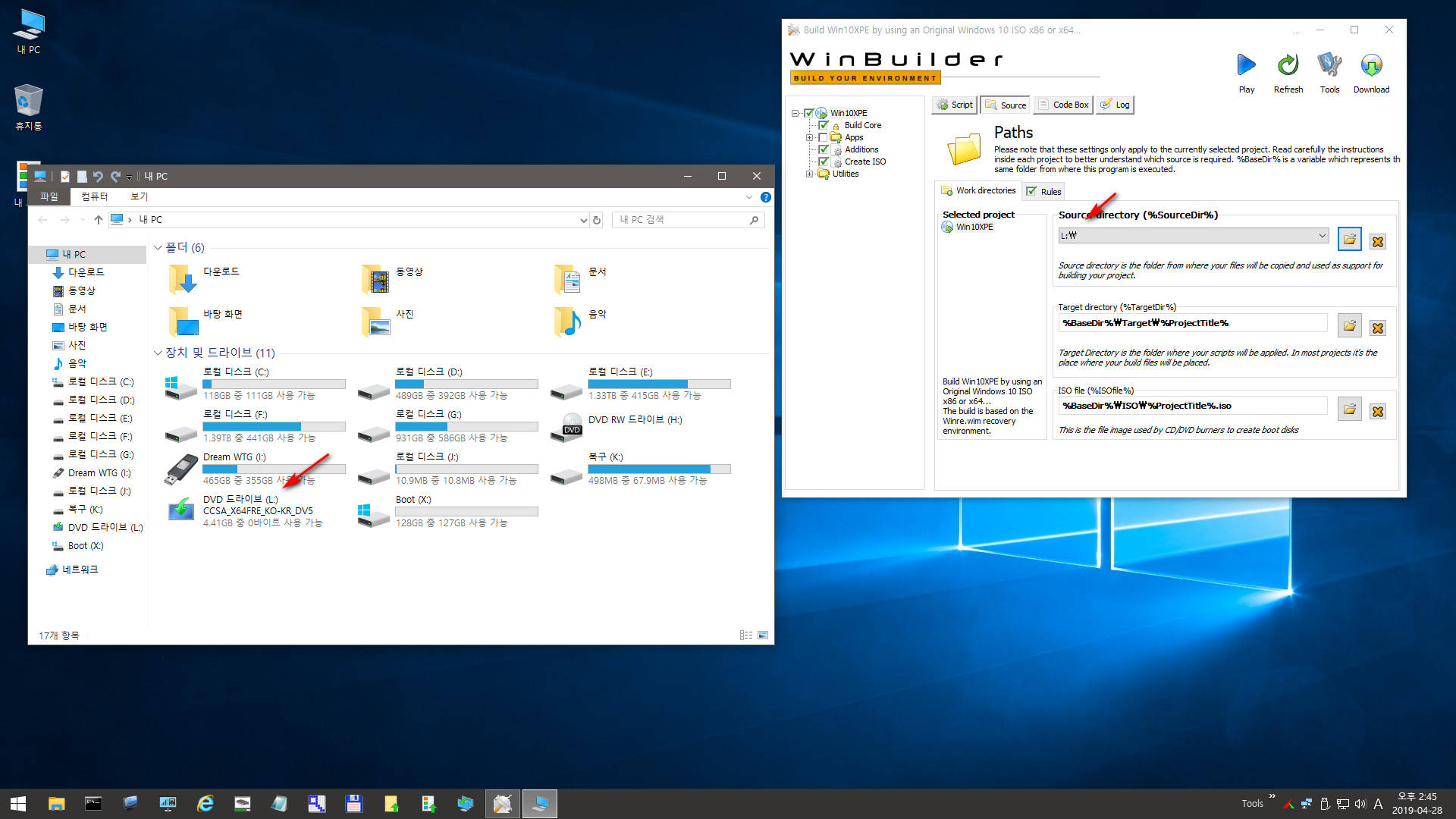
Task: Expand the Utilities tree node
Action: (x=809, y=174)
